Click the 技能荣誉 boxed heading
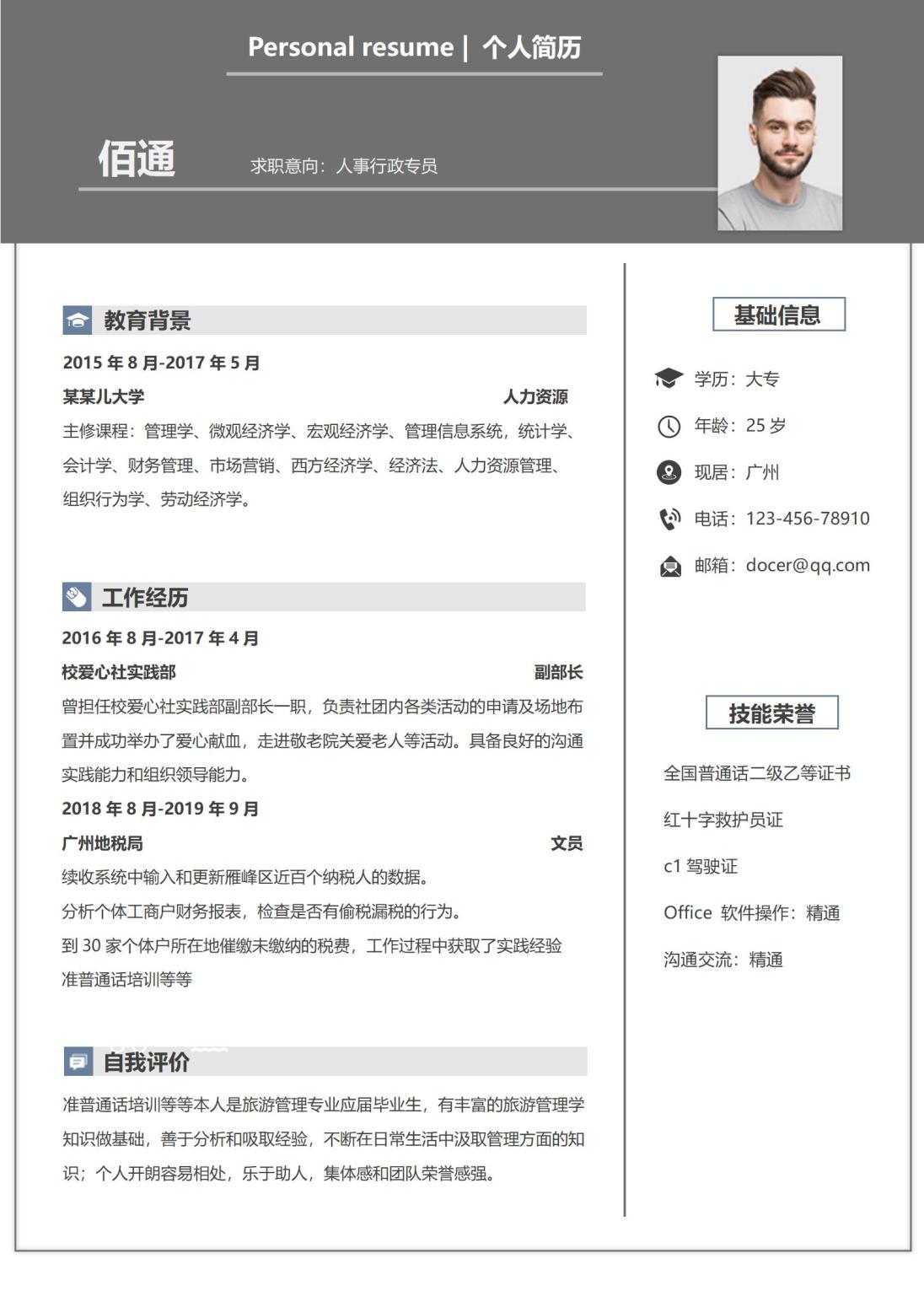The width and height of the screenshot is (924, 1307). (772, 713)
